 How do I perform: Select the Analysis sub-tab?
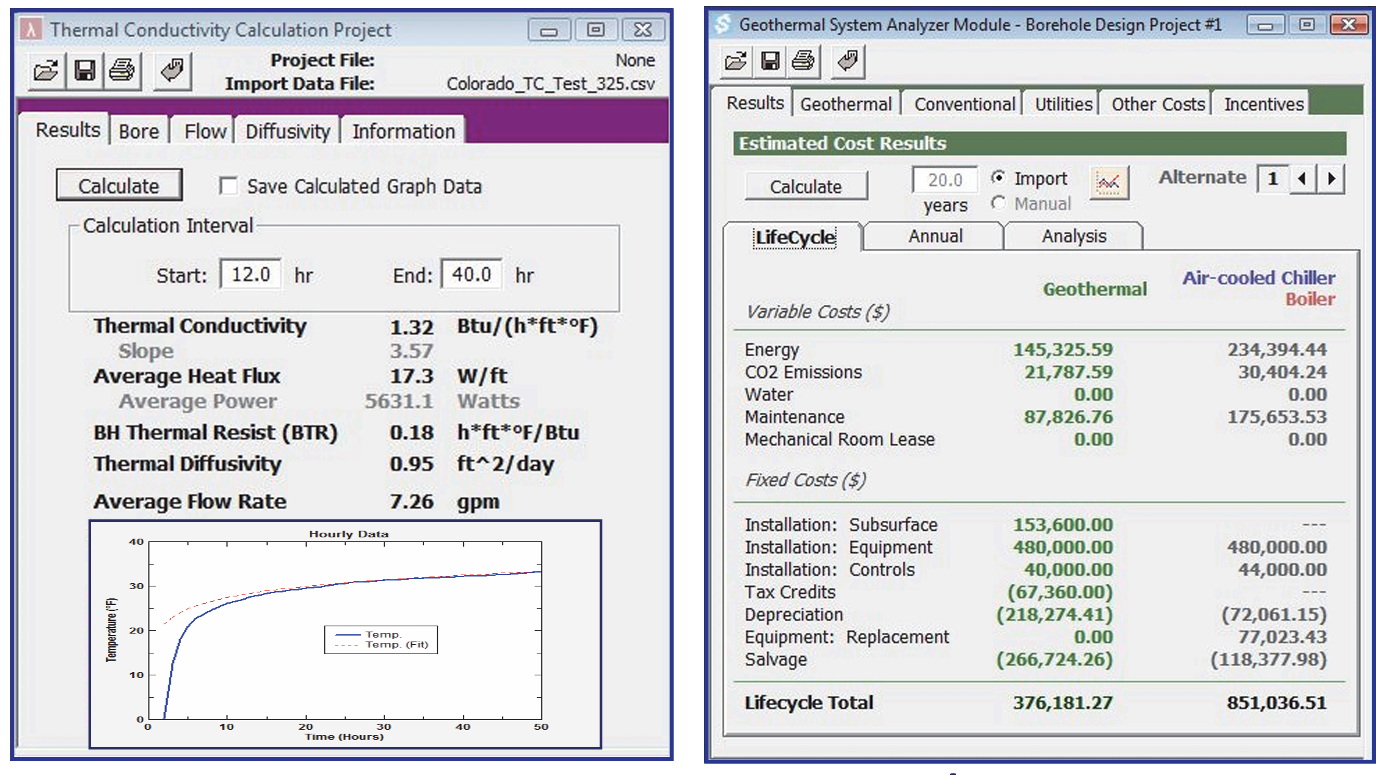point(1074,236)
